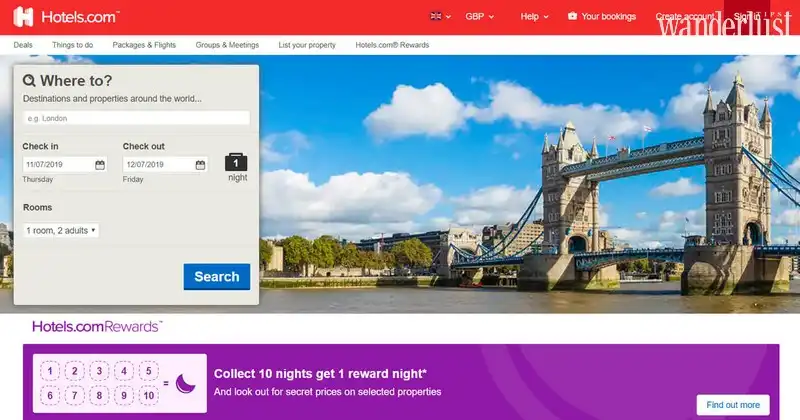Open the Deals menu item

[x=24, y=45]
